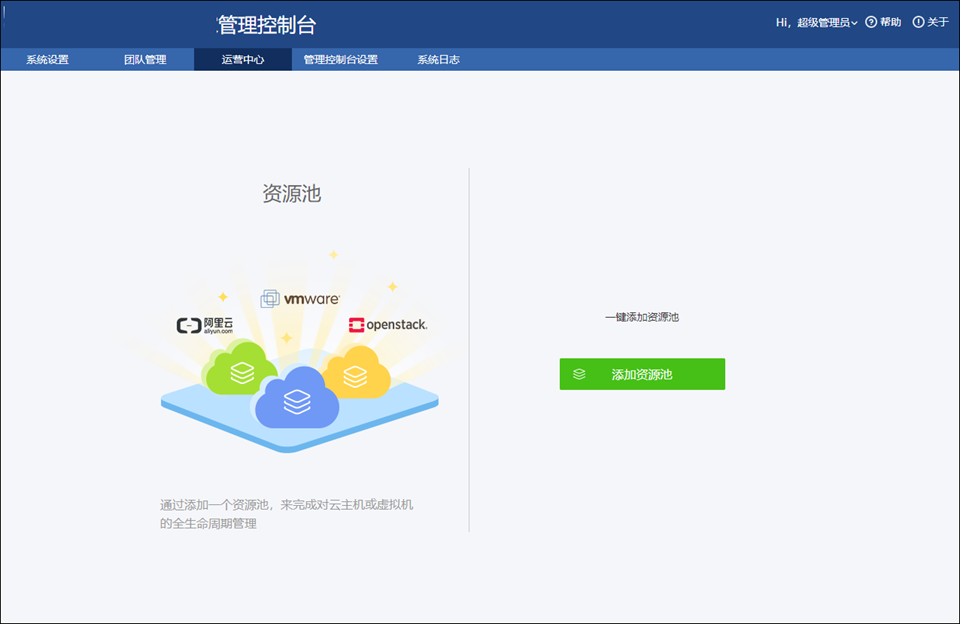This screenshot has width=960, height=624.
Task: Click the VMware logo in the illustration
Action: pyautogui.click(x=299, y=297)
